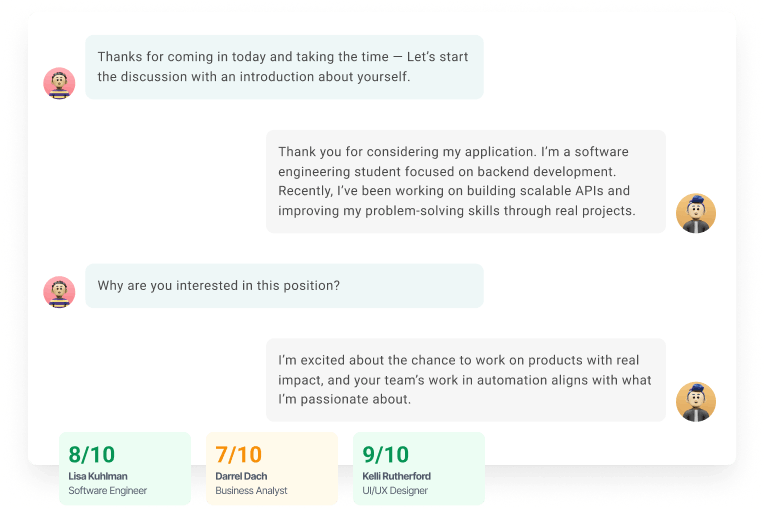Click the Business Analyst role label
The height and width of the screenshot is (510, 765).
(x=252, y=491)
